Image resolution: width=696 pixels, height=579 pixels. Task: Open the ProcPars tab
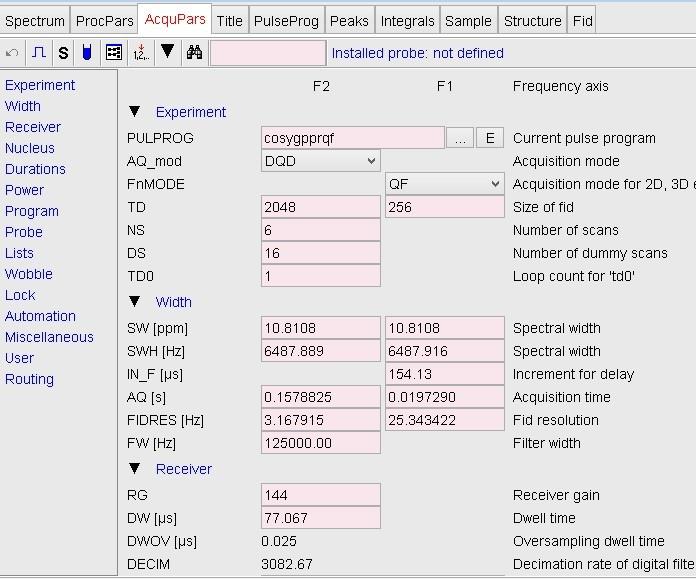pos(104,21)
